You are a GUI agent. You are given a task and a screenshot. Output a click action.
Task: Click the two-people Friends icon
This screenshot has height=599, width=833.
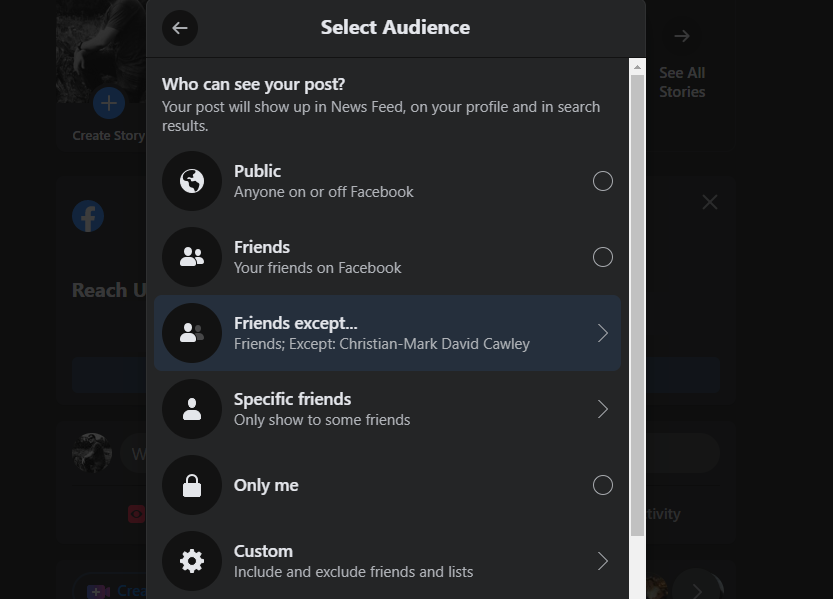pos(191,257)
